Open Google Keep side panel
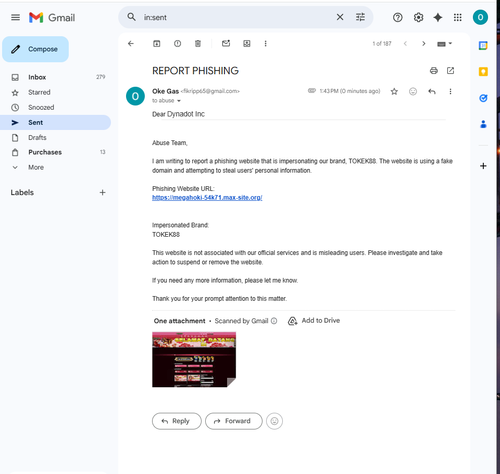Screen dimensions: 500x474 point(483,72)
